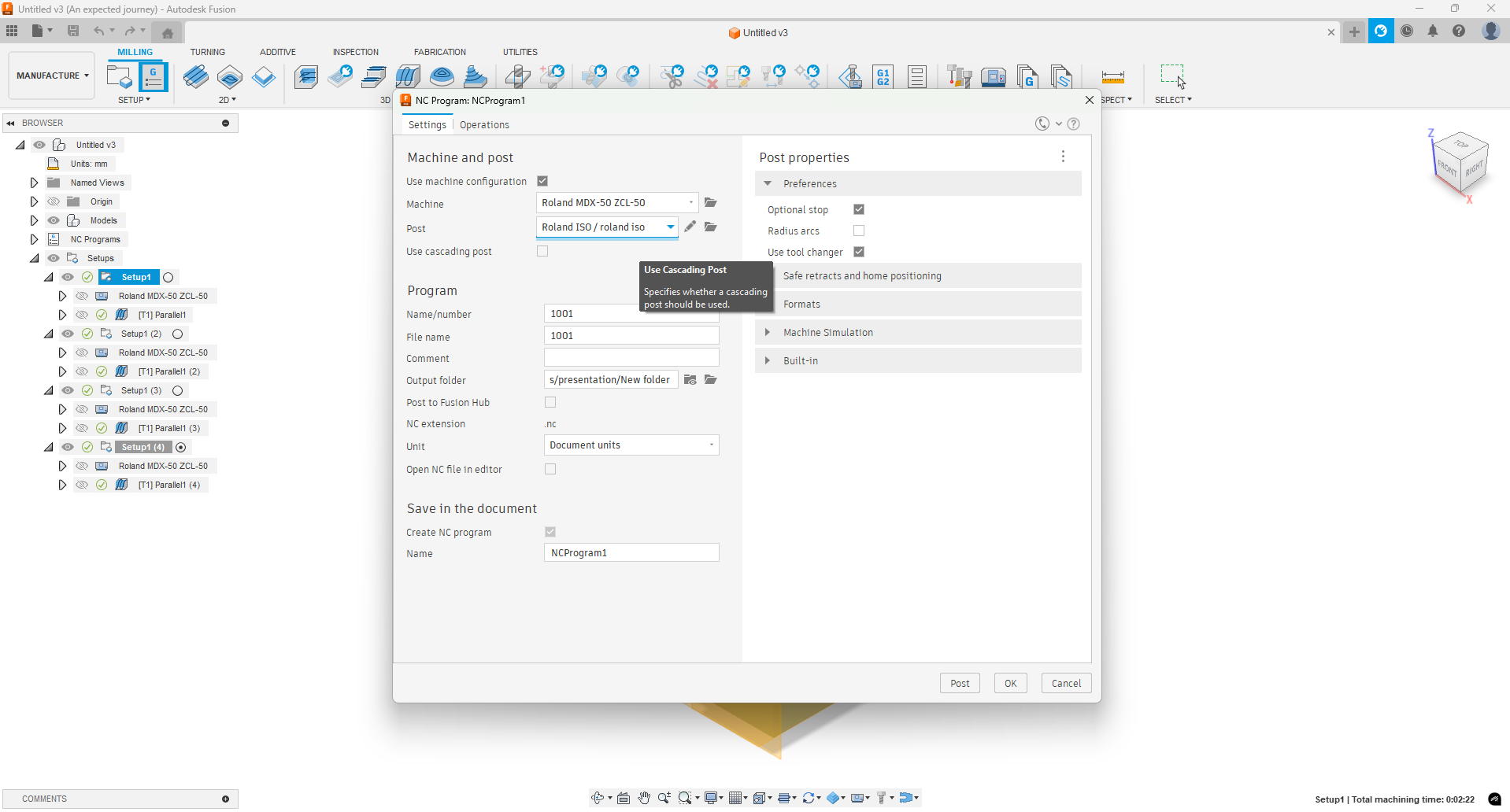Image resolution: width=1510 pixels, height=812 pixels.
Task: Switch to the TURNING ribbon tab
Action: click(208, 52)
